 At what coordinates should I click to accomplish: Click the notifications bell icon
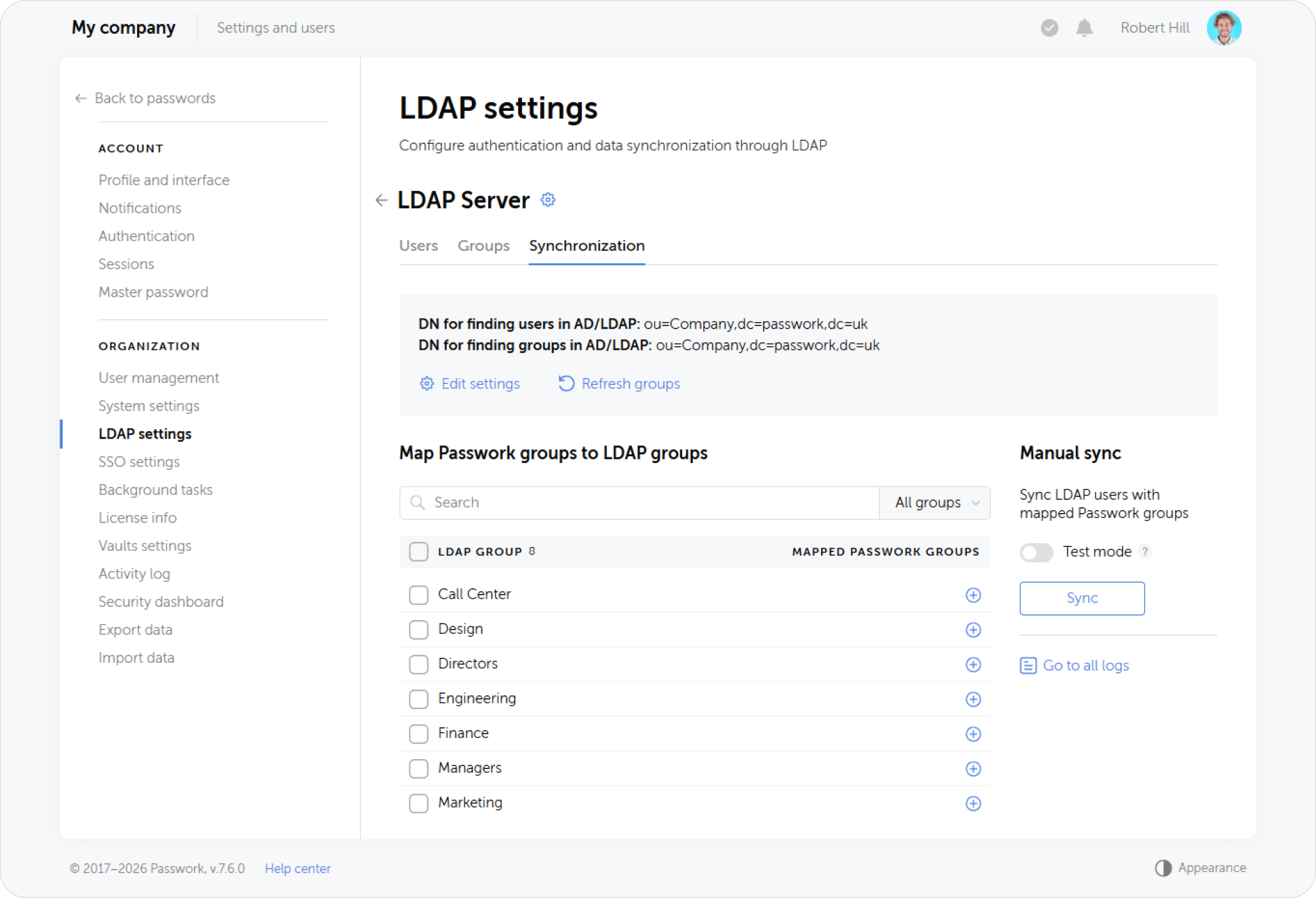pos(1084,28)
